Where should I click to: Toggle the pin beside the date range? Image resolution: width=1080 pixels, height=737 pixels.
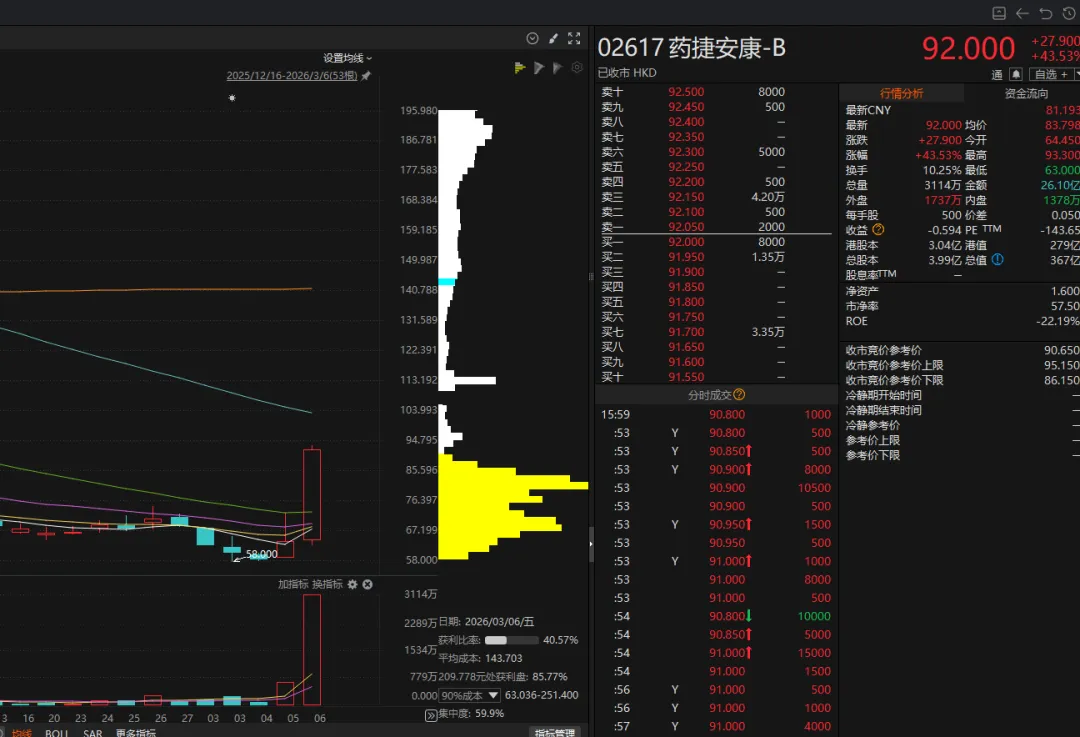(x=366, y=76)
